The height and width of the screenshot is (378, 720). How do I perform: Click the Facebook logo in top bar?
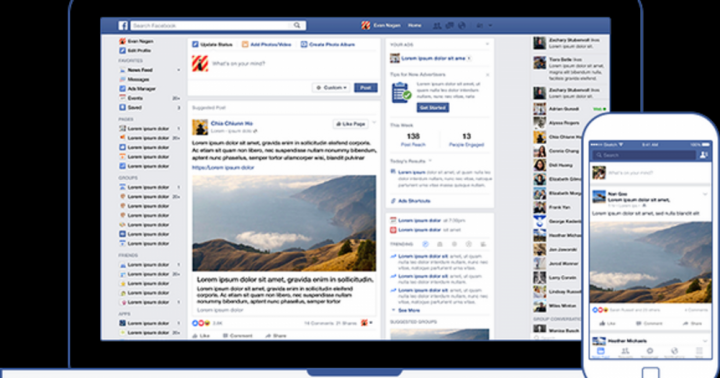123,25
